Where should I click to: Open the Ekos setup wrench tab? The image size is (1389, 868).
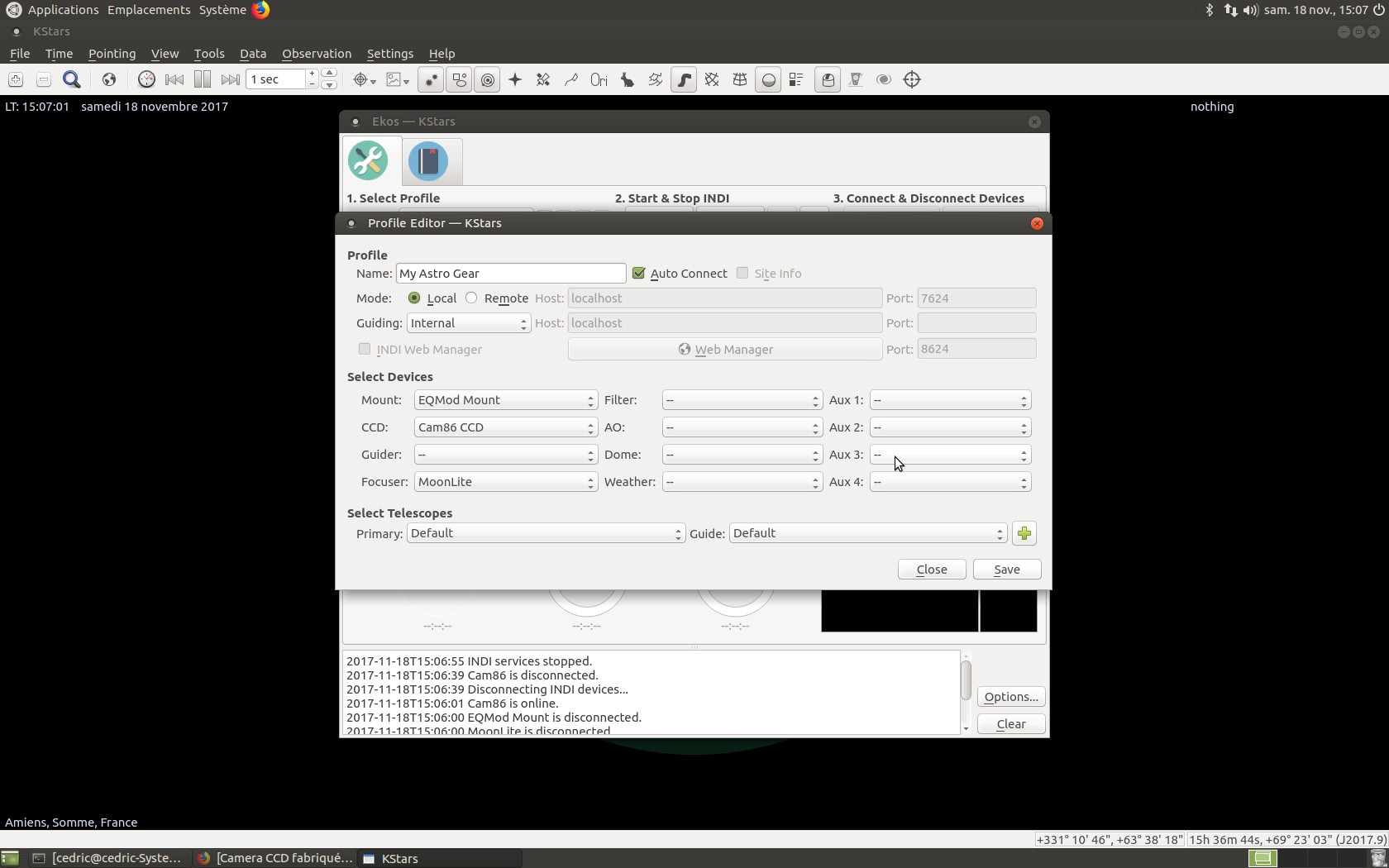click(369, 160)
